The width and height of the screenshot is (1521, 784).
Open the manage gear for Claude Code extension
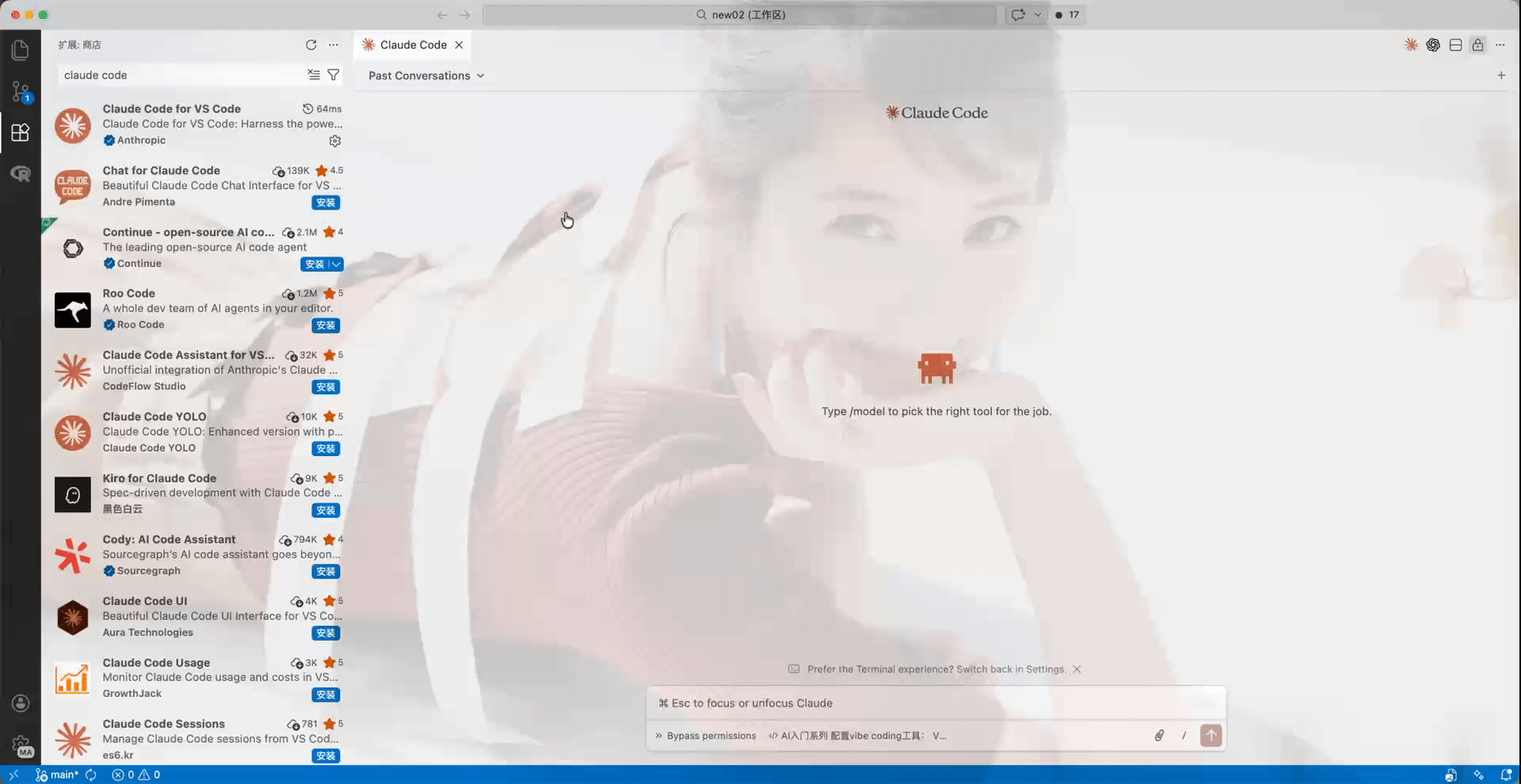click(335, 141)
